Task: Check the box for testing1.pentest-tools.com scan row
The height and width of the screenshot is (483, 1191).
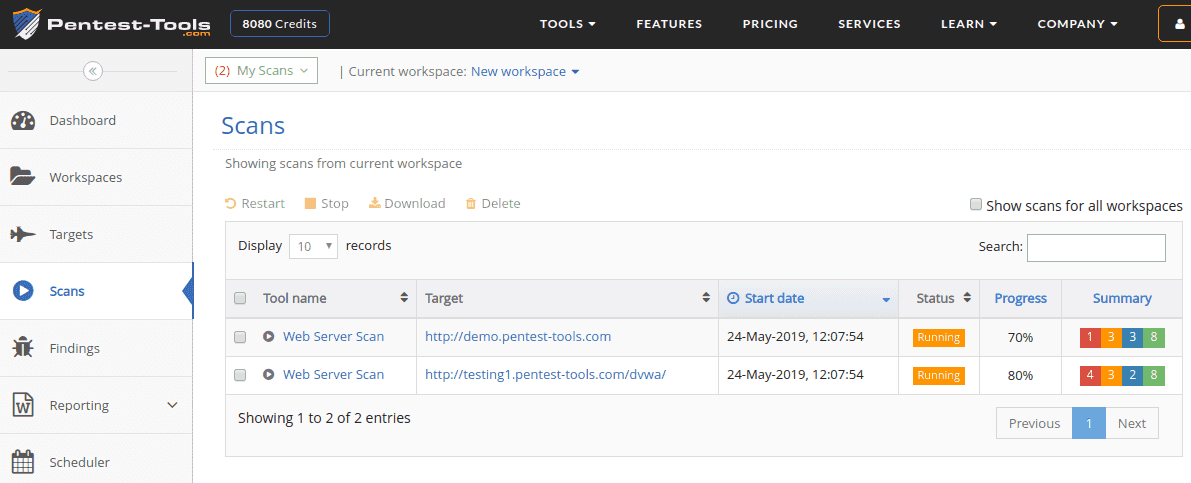Action: coord(240,375)
